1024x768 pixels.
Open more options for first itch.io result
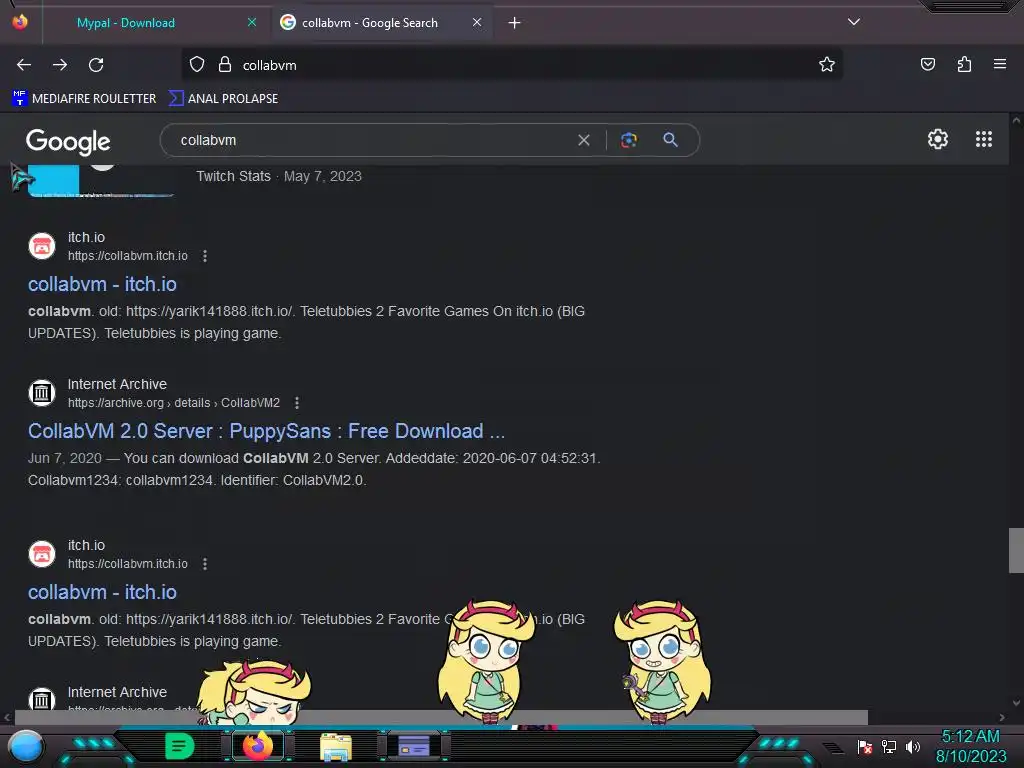(x=205, y=256)
